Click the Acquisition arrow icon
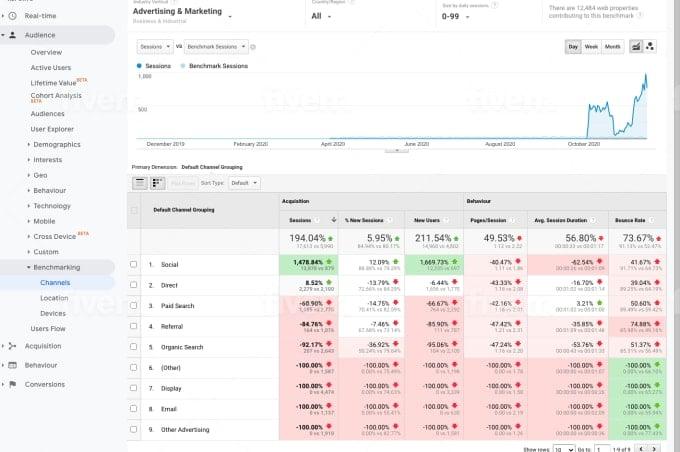The height and width of the screenshot is (452, 680). pyautogui.click(x=13, y=346)
